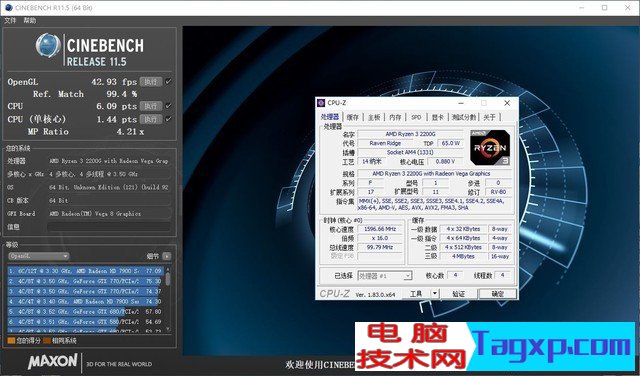
Task: Click the 99.79 MHz bus speed value
Action: (x=380, y=247)
